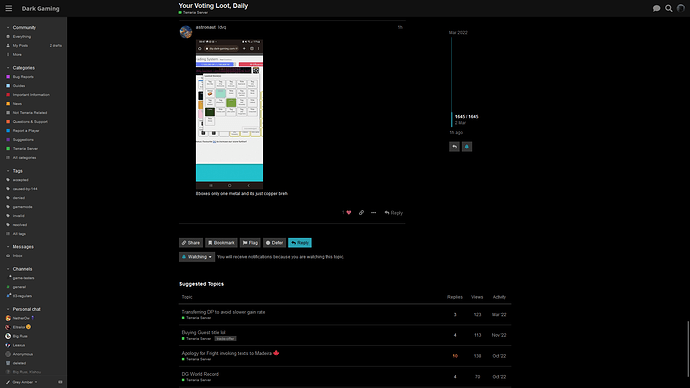Open 'Apology for Fright invoking texts to Madeira' topic

[227, 353]
